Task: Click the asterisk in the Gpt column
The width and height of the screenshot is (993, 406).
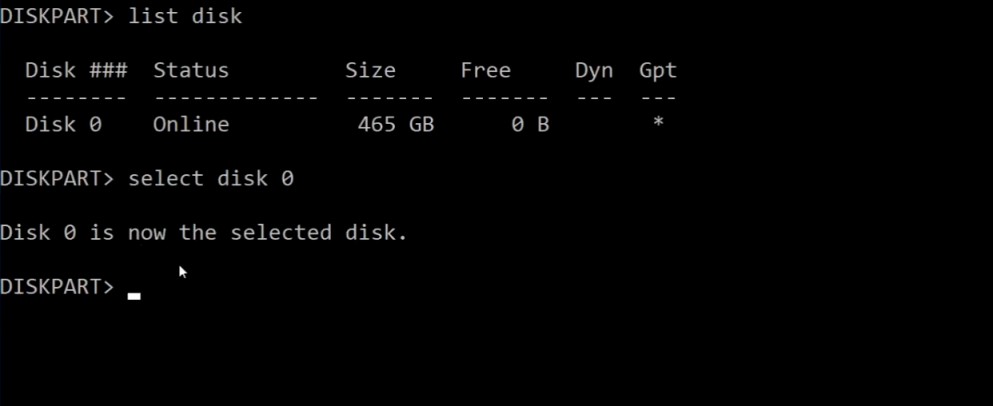Action: tap(659, 122)
